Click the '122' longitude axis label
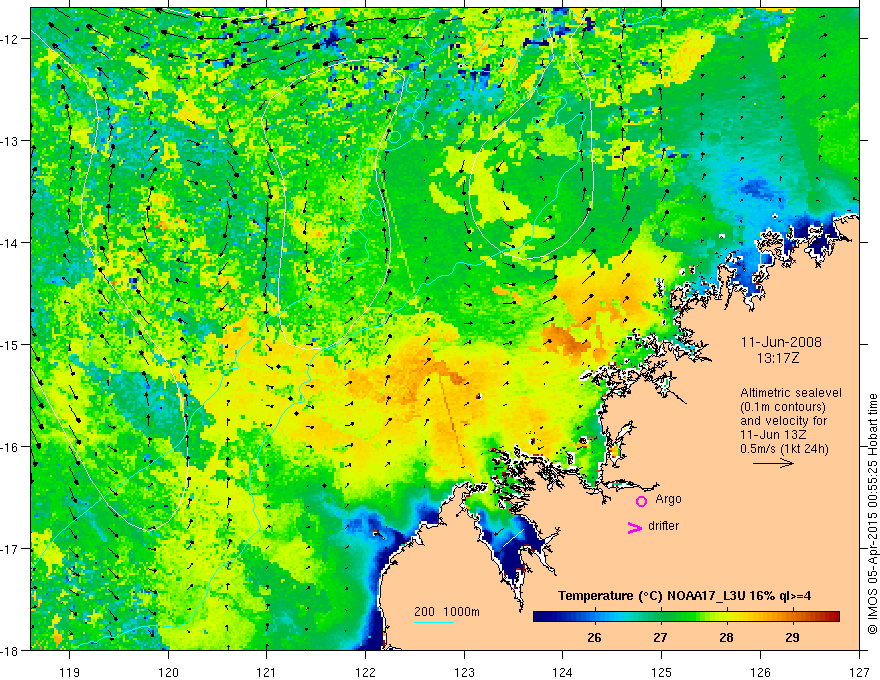This screenshot has height=680, width=880. point(365,672)
